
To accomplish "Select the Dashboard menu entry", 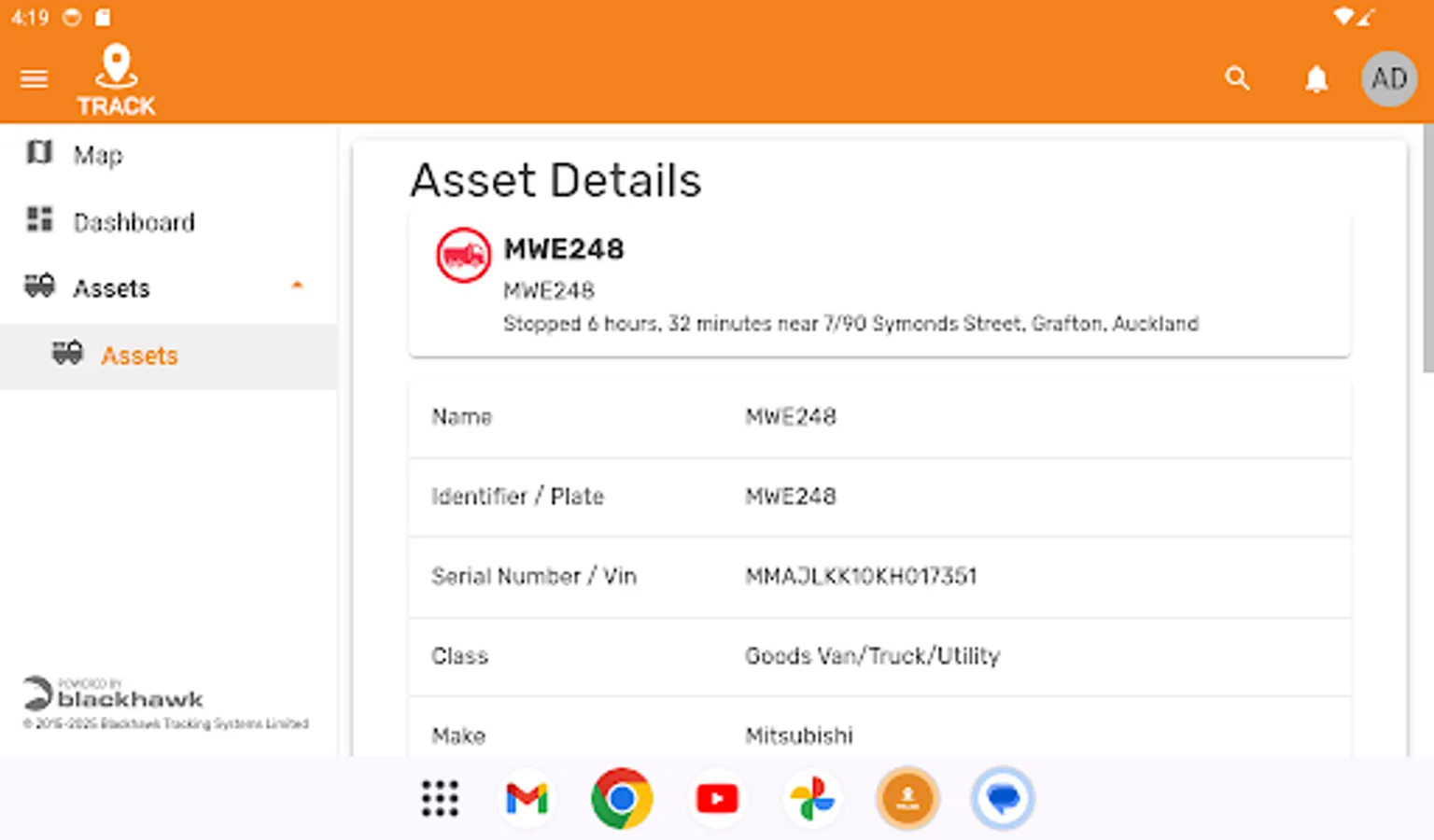I will pyautogui.click(x=134, y=221).
